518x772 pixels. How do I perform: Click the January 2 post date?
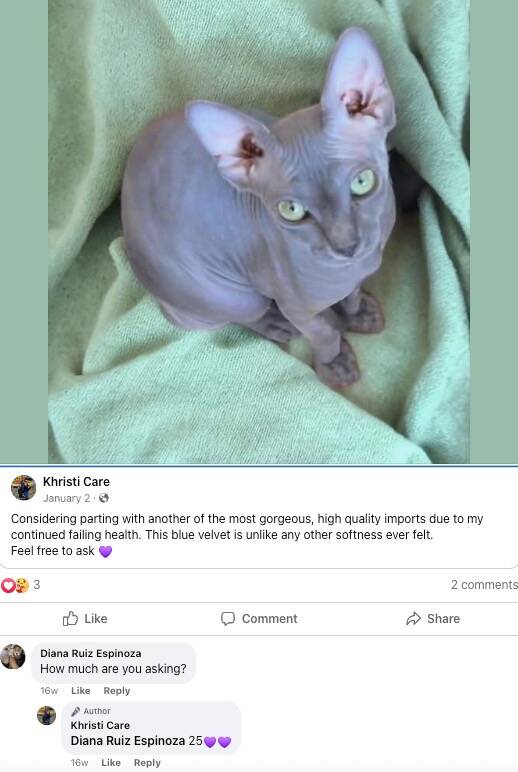pos(66,498)
